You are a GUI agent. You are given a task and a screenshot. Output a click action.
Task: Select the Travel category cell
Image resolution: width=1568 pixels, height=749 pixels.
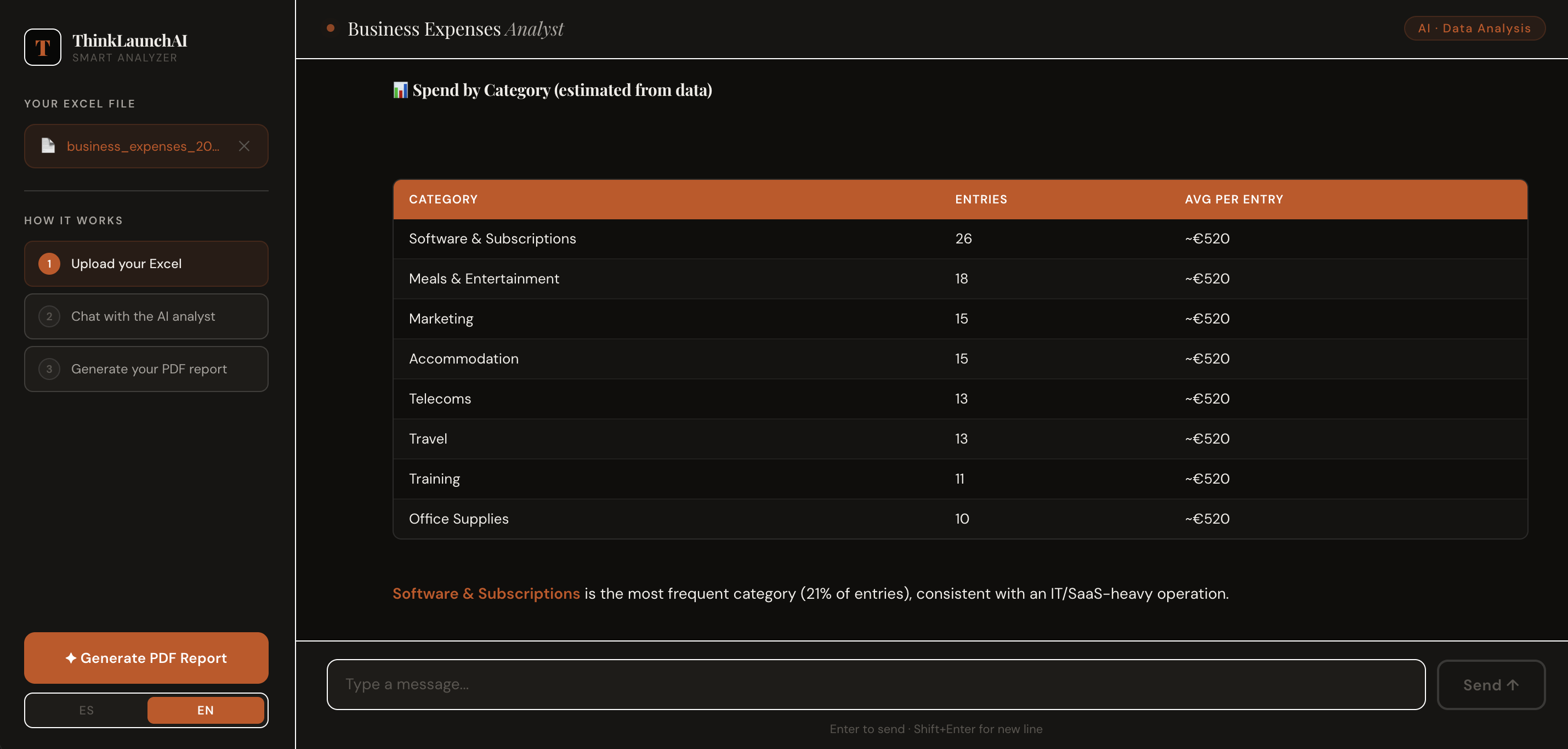pos(427,439)
